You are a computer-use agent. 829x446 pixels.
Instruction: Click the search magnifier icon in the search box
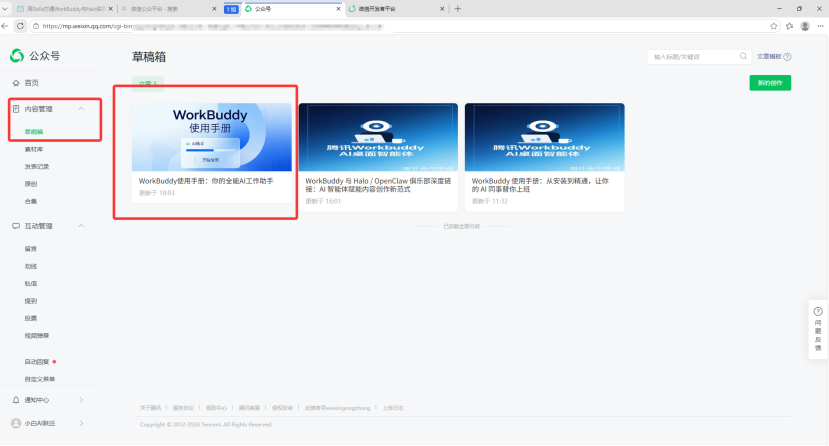point(743,57)
